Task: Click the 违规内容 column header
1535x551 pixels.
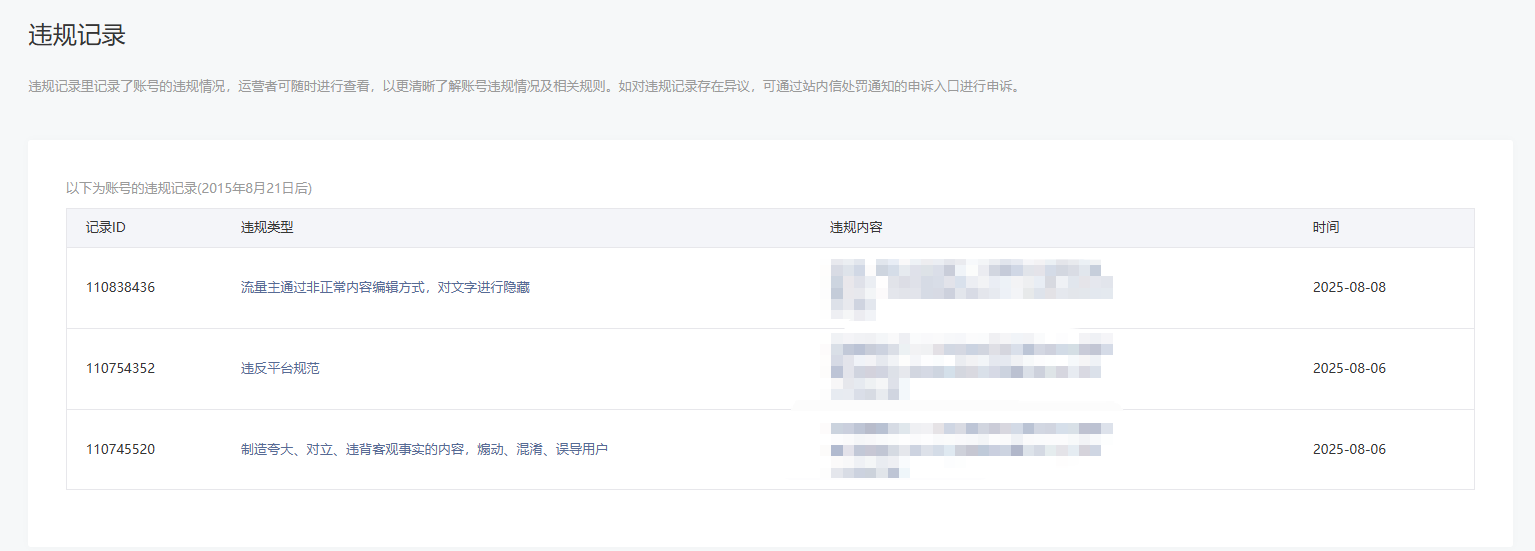Action: coord(856,228)
